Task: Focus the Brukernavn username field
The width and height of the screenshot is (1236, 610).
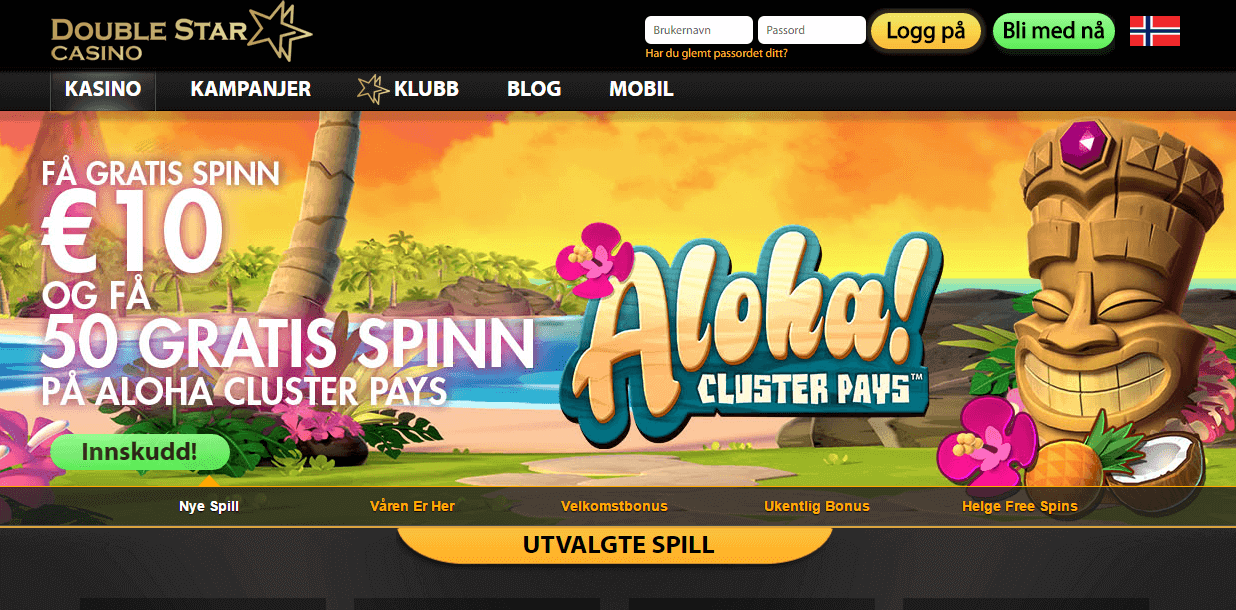Action: [699, 30]
